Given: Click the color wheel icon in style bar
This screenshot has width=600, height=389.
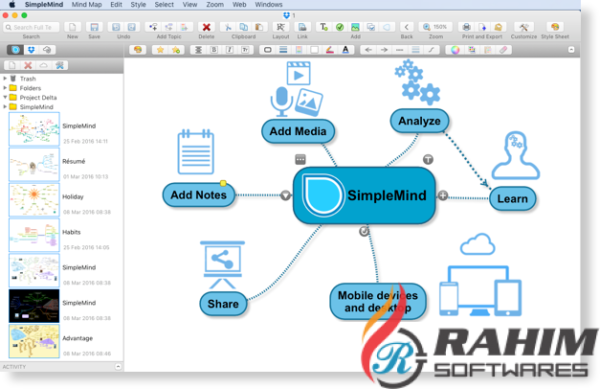Looking at the screenshot, I should (x=455, y=50).
